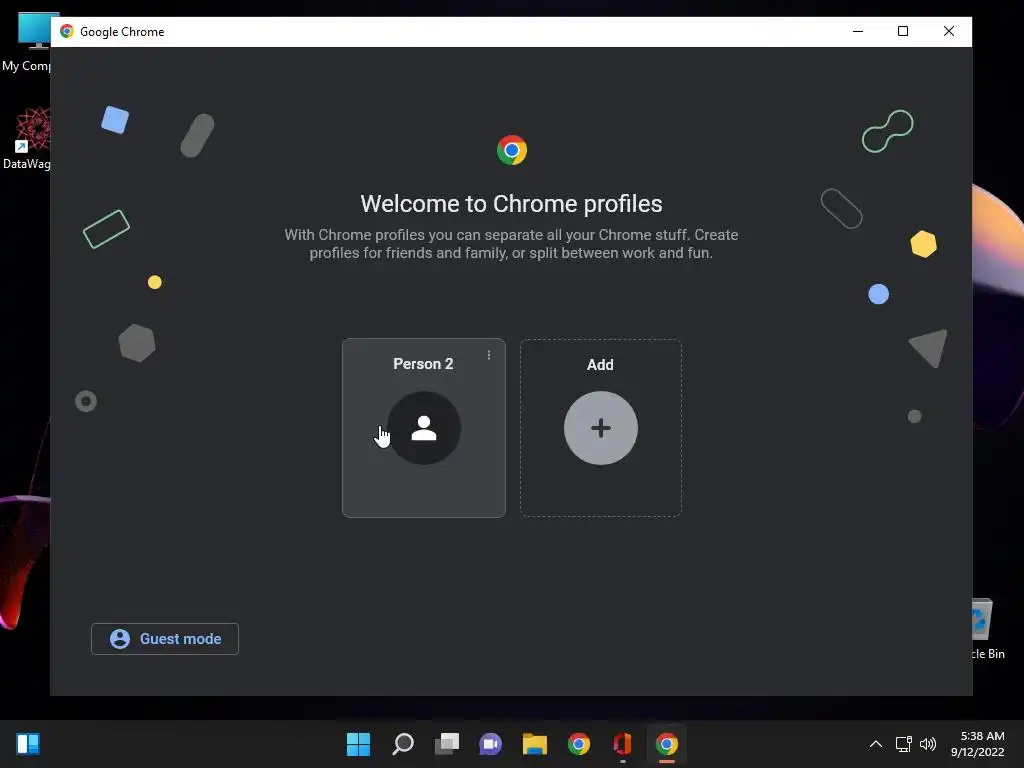Screen dimensions: 1024x768
Task: Open the Widgets panel in the taskbar
Action: (x=28, y=744)
